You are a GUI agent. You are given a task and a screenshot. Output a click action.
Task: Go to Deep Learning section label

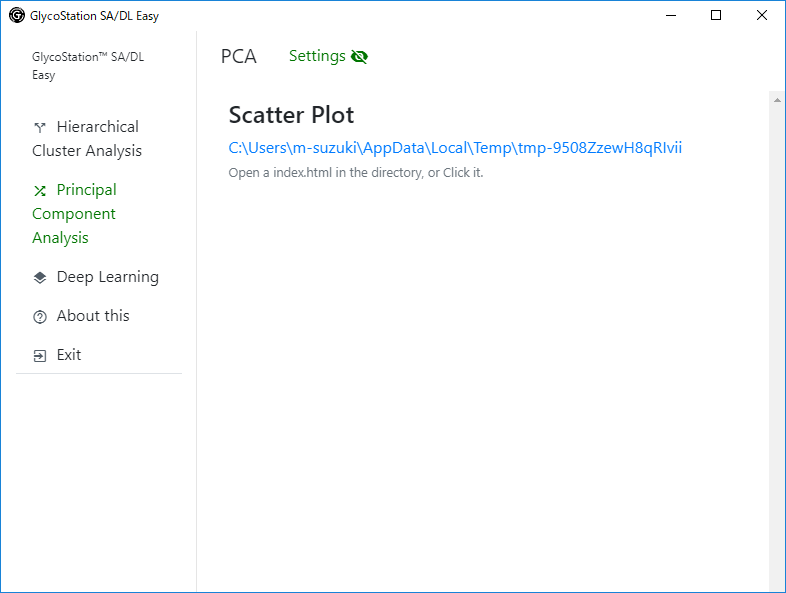[108, 277]
